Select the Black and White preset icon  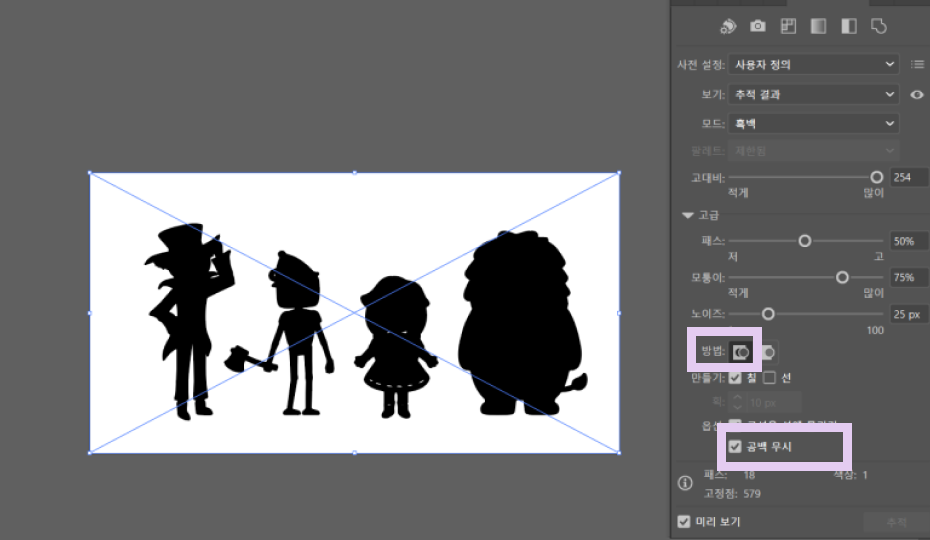coord(849,26)
